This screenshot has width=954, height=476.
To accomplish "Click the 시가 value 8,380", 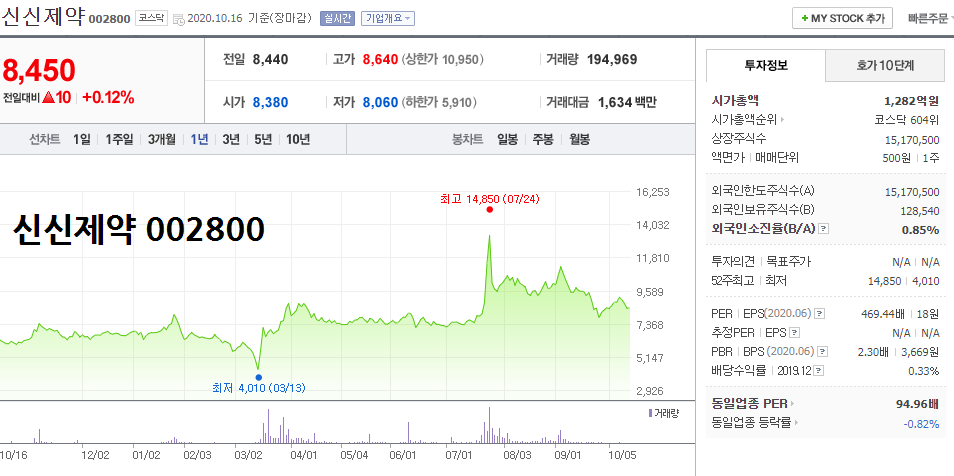I will click(271, 102).
